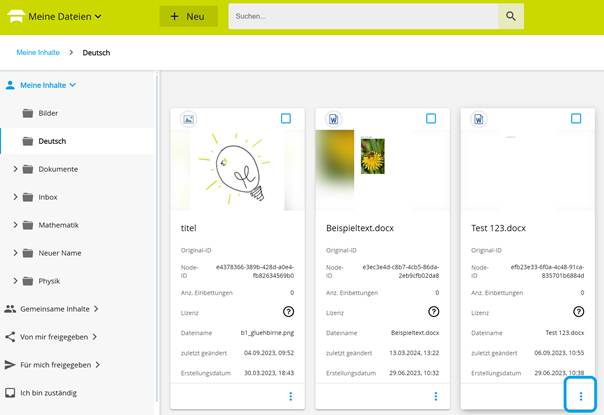Click the license question mark on Beispieltext.docx card
604x415 pixels.
tap(434, 311)
